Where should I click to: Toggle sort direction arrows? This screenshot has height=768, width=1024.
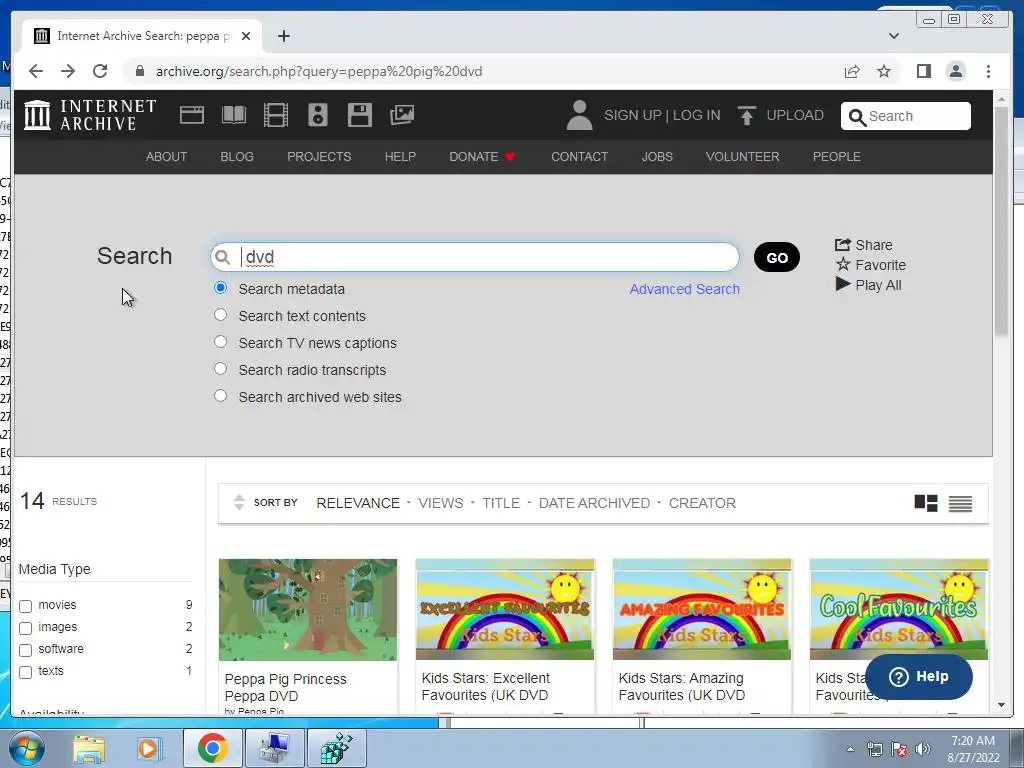point(239,502)
